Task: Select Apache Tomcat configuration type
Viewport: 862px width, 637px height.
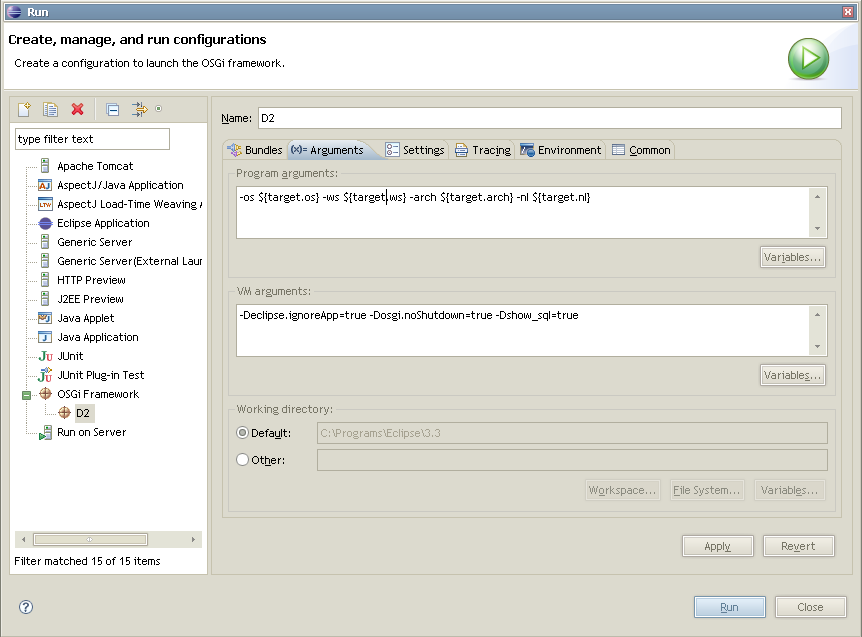Action: click(x=95, y=166)
